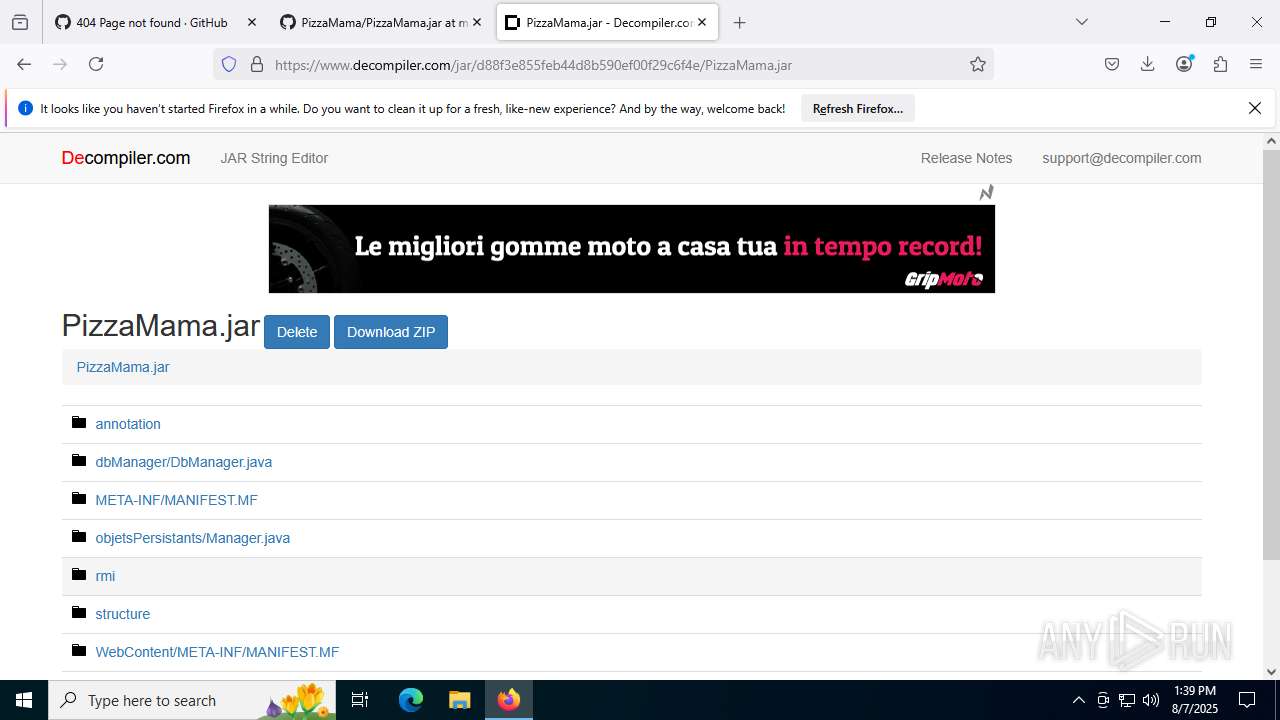Open the annotation folder link
The height and width of the screenshot is (720, 1280).
tap(128, 424)
